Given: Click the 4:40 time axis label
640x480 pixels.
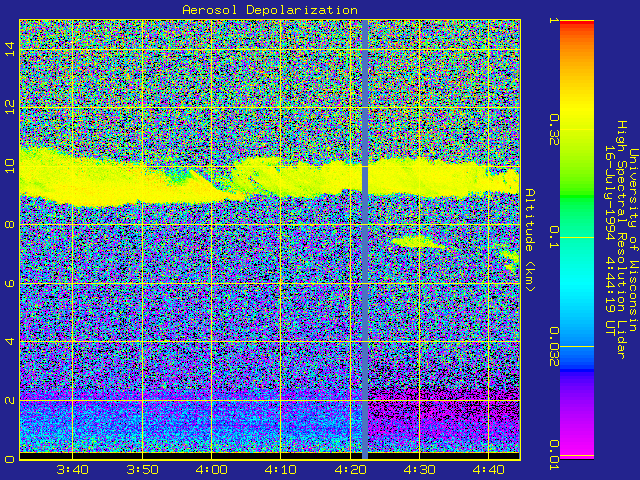Looking at the screenshot, I should 489,469.
